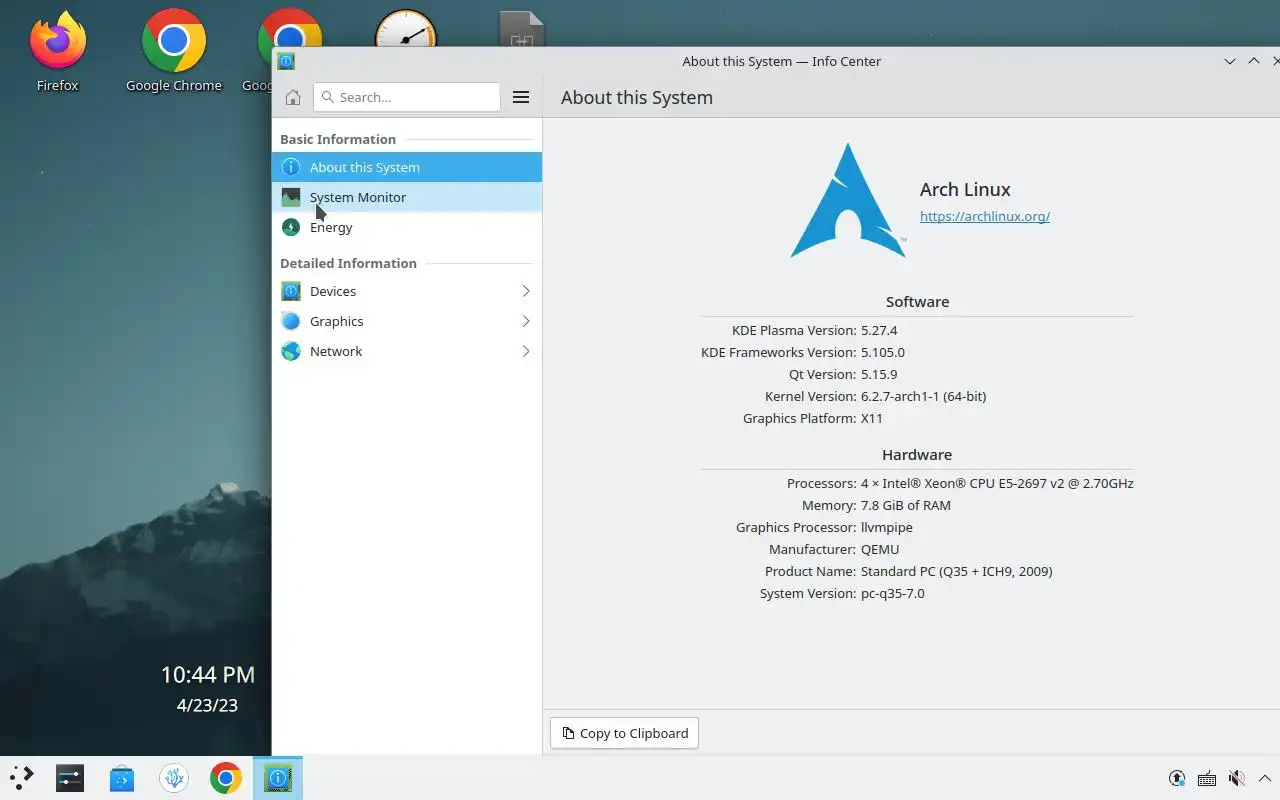1280x800 pixels.
Task: Click the Network globe icon in the sidebar
Action: 291,351
